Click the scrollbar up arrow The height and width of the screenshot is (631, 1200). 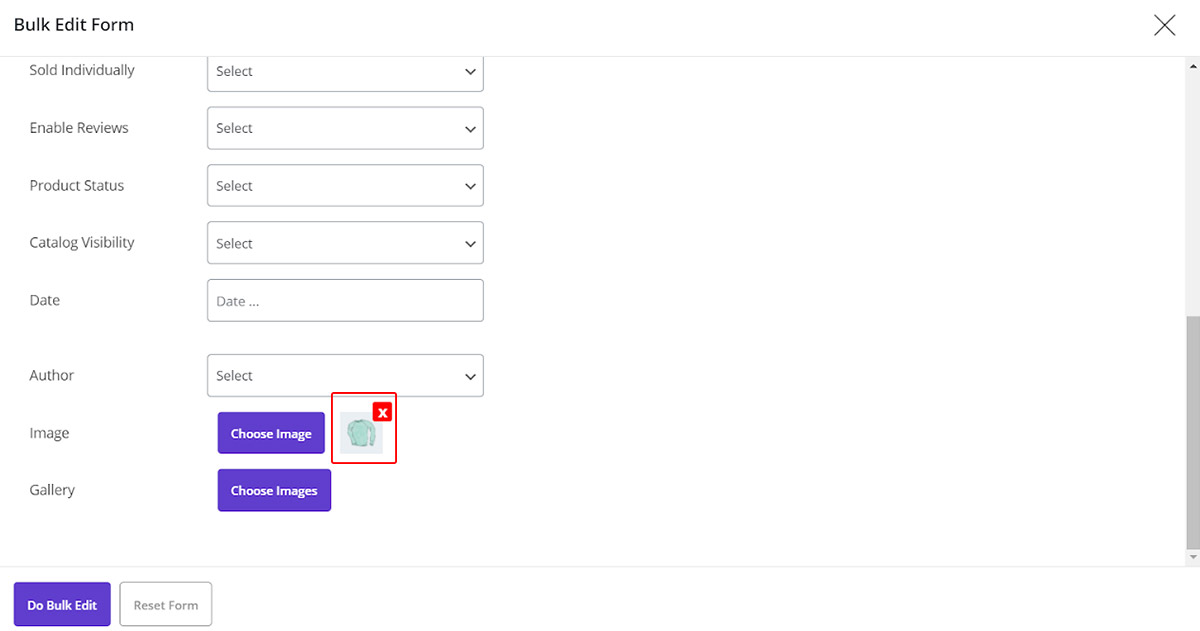(x=1192, y=65)
